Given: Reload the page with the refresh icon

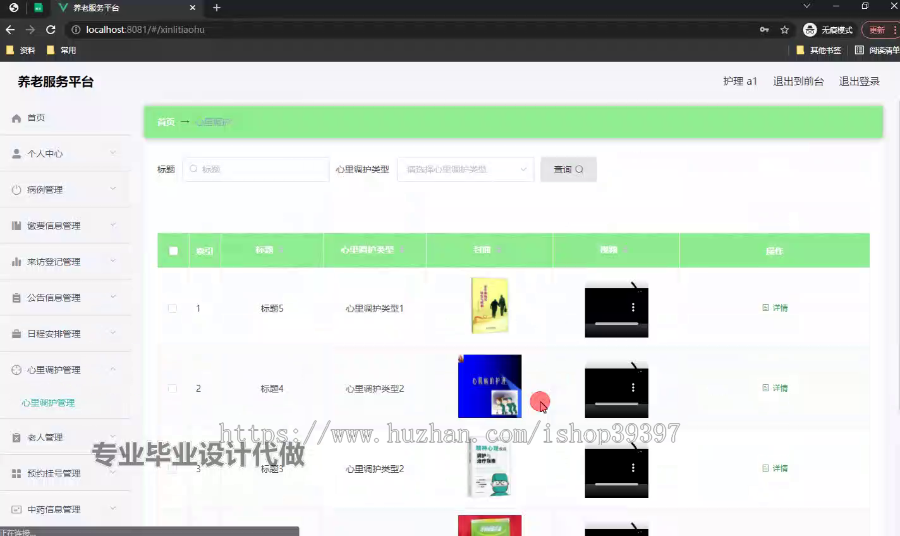Looking at the screenshot, I should pyautogui.click(x=51, y=30).
